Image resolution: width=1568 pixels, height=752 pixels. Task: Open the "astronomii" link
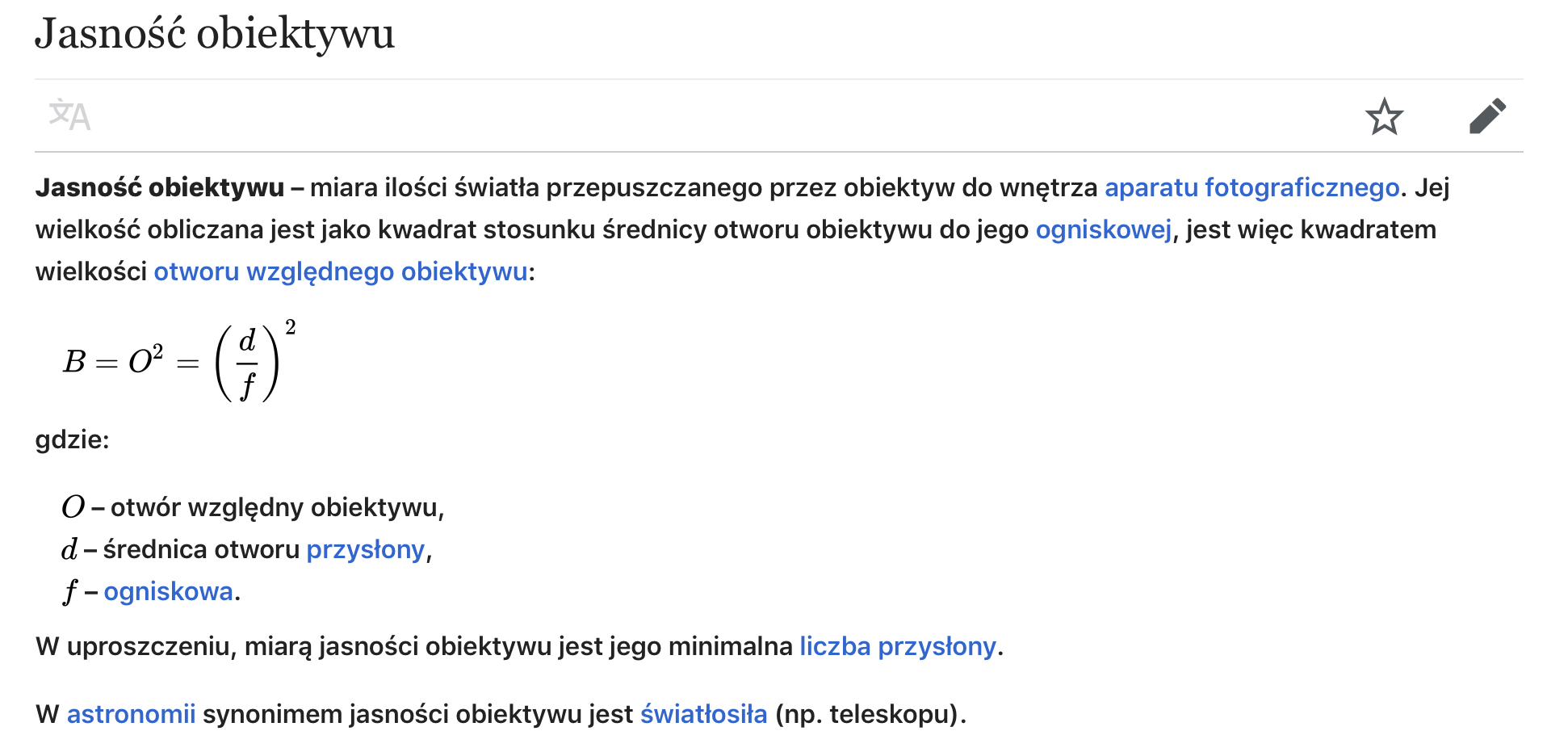[131, 714]
